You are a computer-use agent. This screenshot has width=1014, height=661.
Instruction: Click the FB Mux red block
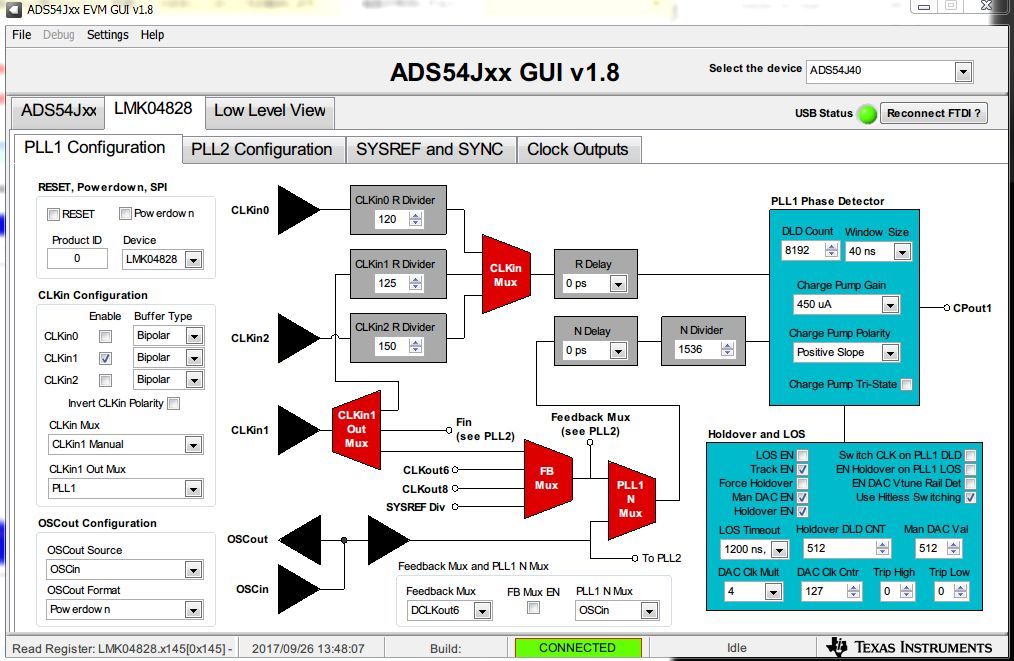[548, 479]
